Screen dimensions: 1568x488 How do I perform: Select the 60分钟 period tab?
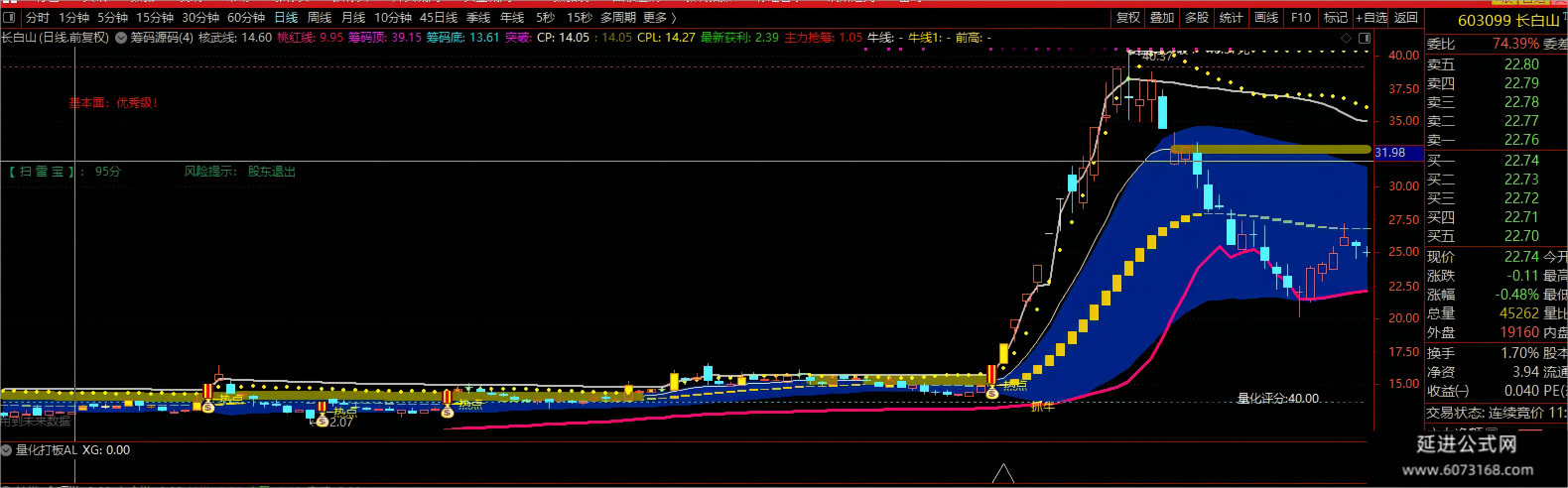[x=246, y=18]
